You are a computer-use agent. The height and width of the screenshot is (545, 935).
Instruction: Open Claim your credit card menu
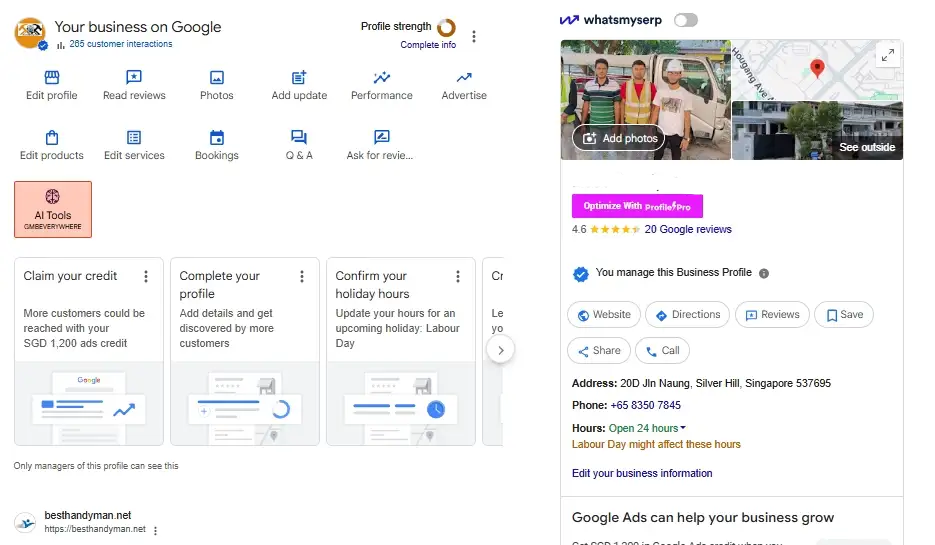coord(146,276)
